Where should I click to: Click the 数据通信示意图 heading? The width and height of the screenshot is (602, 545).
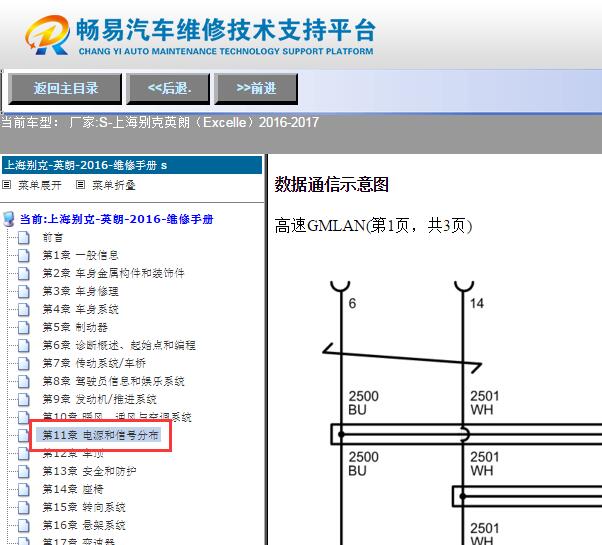pos(332,185)
